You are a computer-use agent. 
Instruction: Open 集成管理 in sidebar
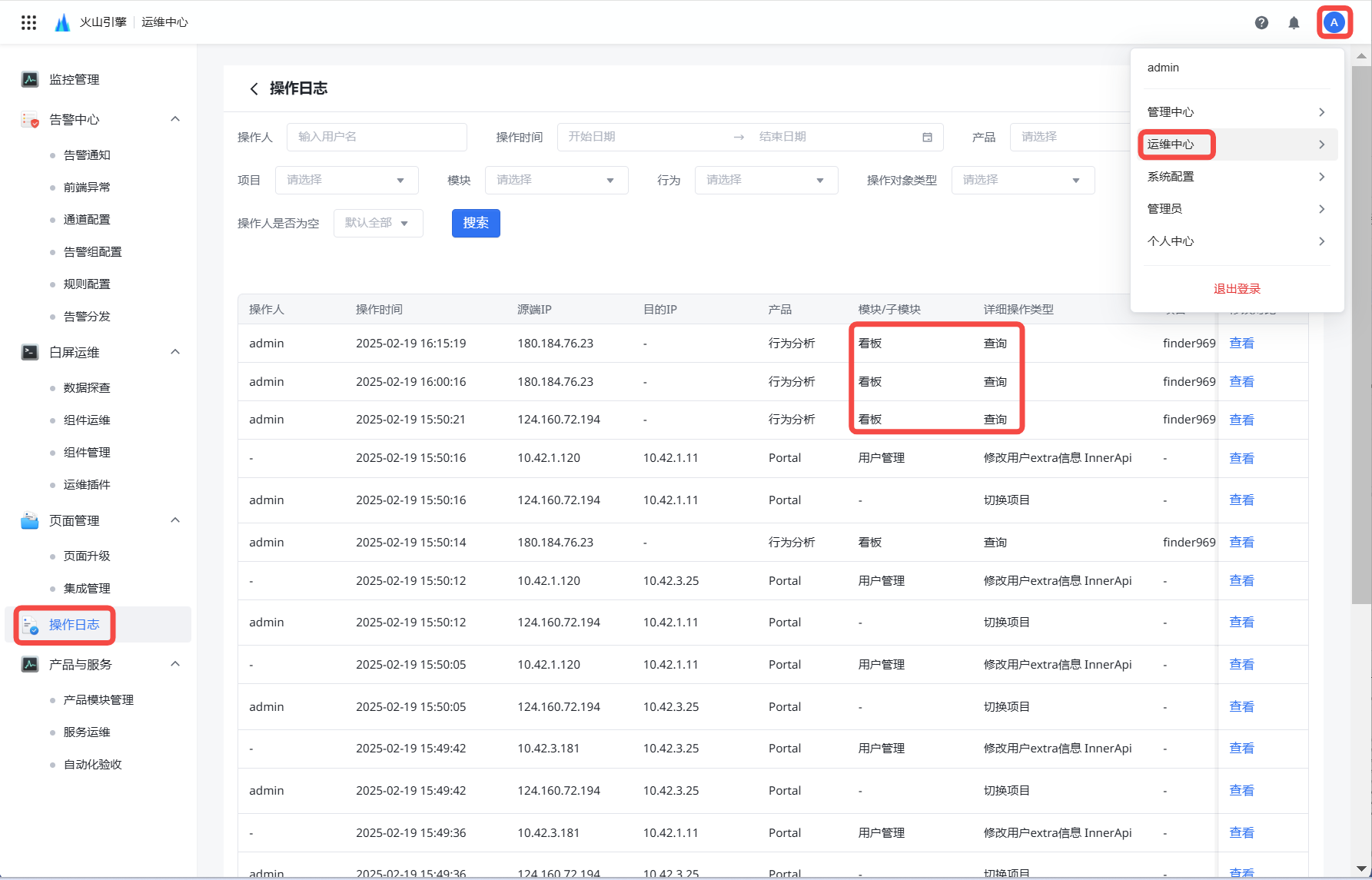(x=87, y=589)
